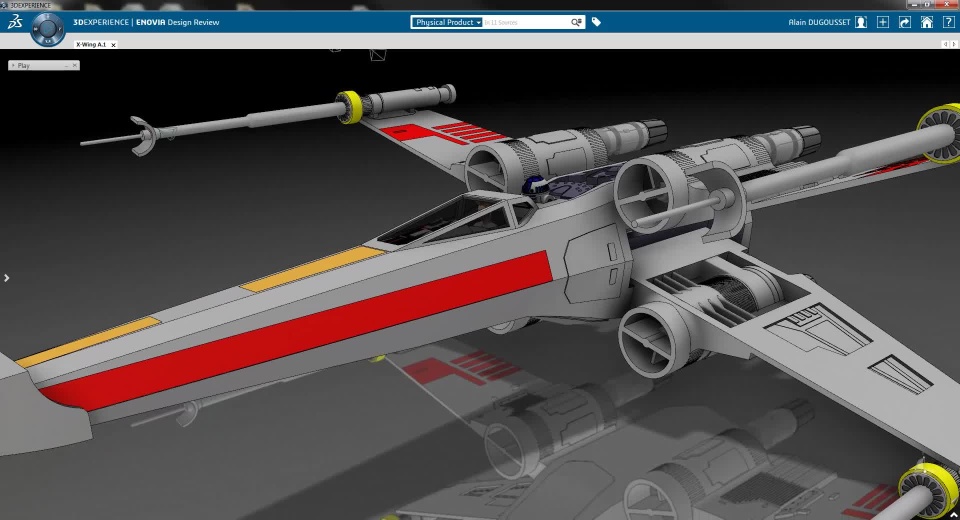Close the X-Wing A.1 tab
Viewport: 960px width, 520px height.
[113, 45]
